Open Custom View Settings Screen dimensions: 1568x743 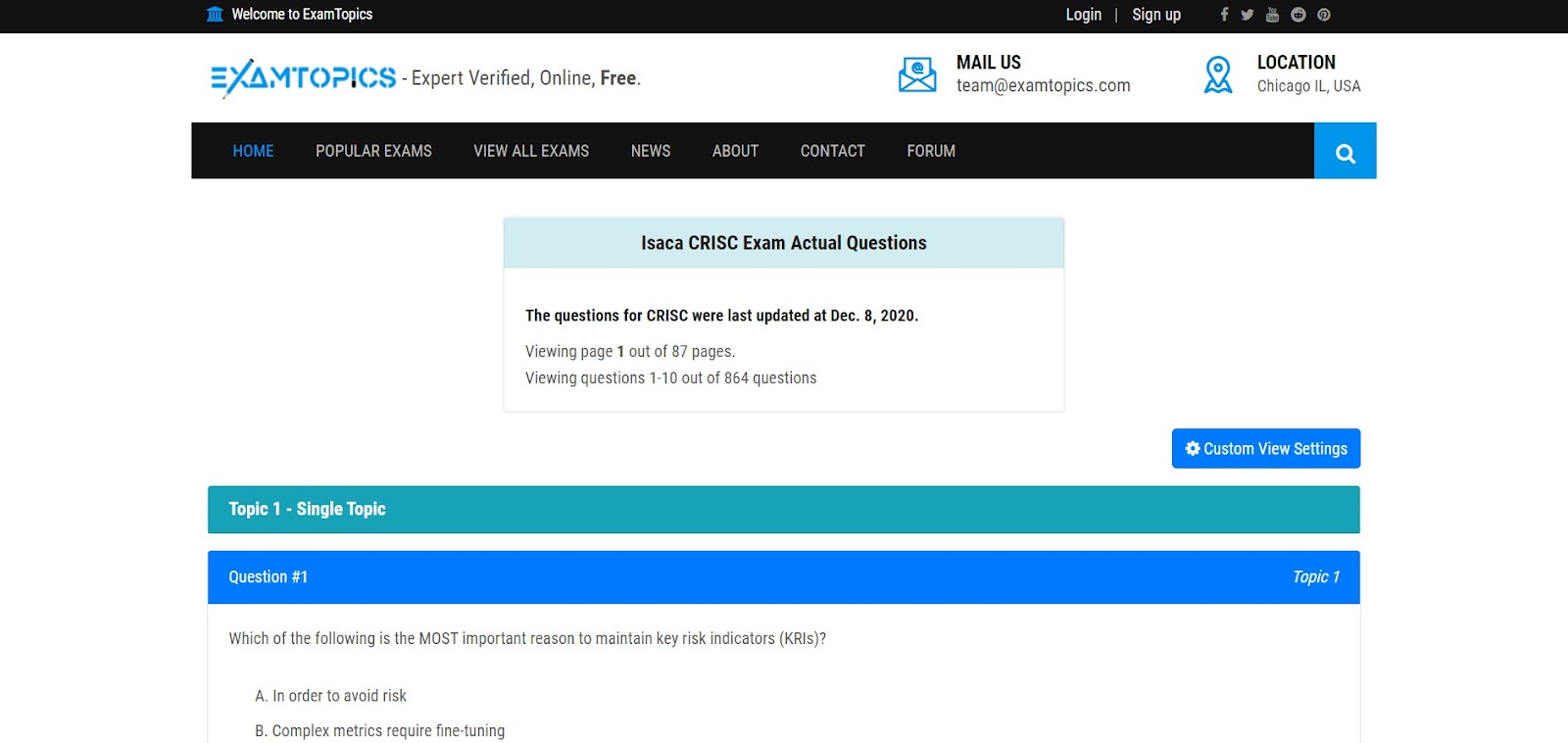[x=1266, y=449]
